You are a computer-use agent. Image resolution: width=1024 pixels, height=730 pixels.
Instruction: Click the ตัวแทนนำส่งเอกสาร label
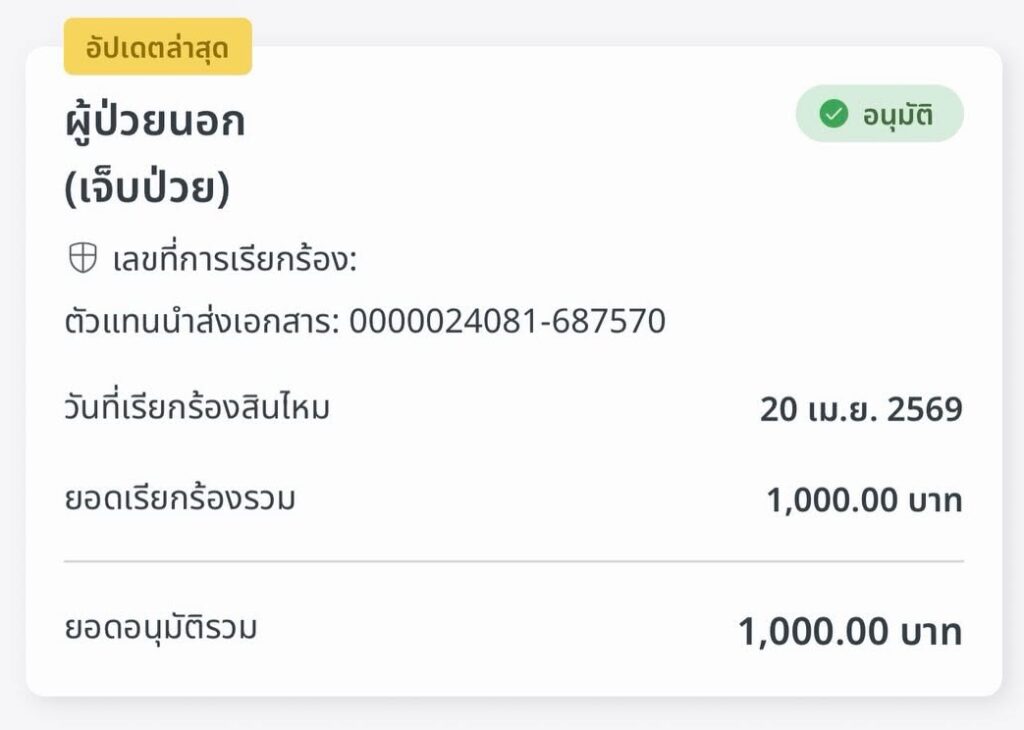pyautogui.click(x=202, y=321)
